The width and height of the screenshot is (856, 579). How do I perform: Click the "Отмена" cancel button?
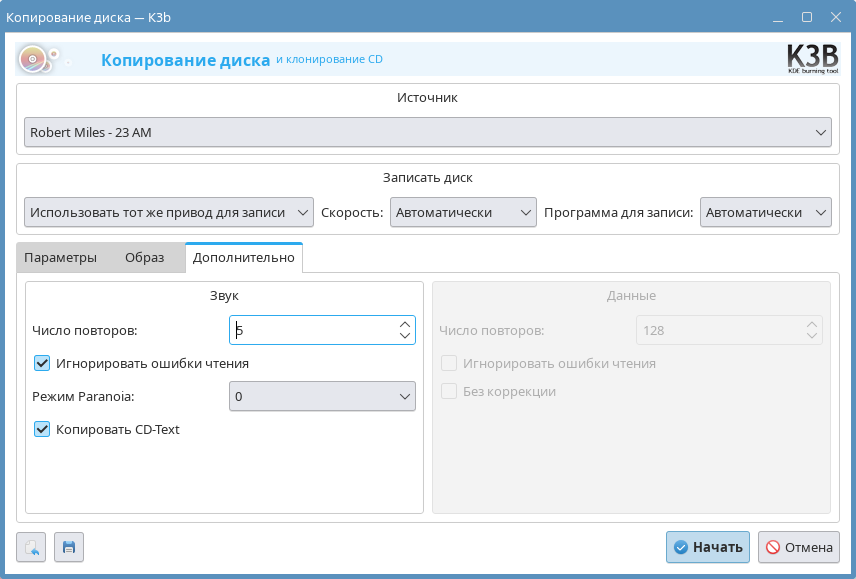point(798,547)
